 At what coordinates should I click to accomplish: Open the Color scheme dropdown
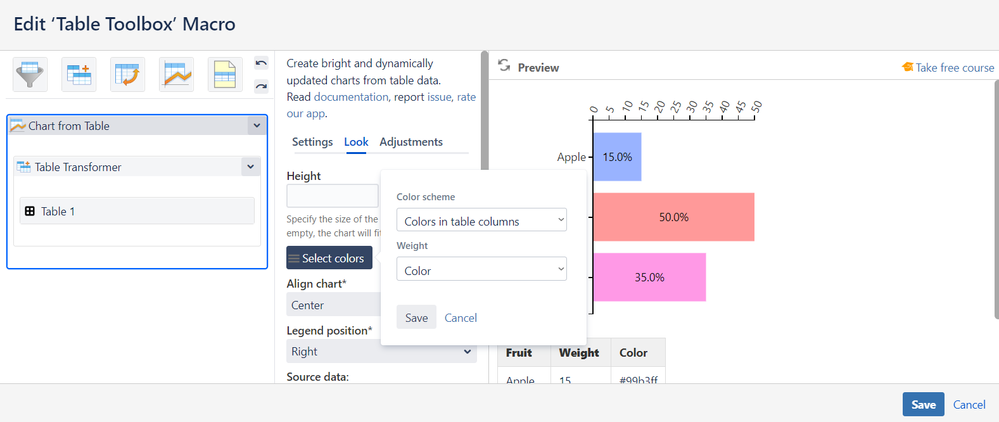tap(481, 221)
